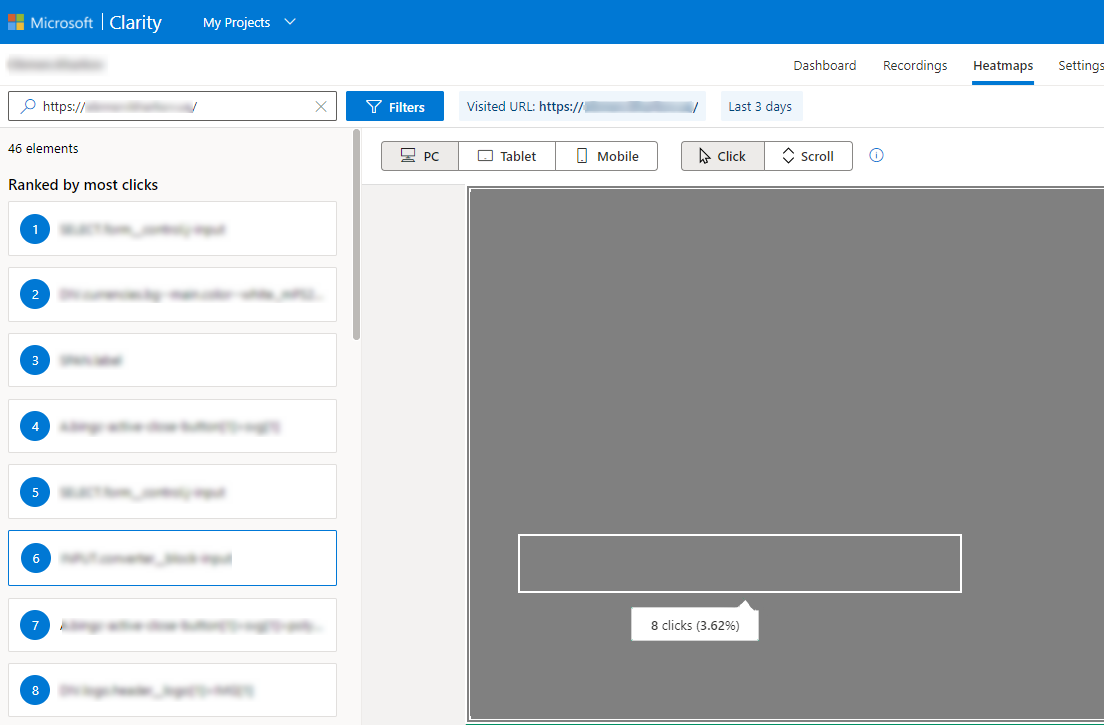Click the heatmap info icon
This screenshot has width=1104, height=725.
[876, 156]
